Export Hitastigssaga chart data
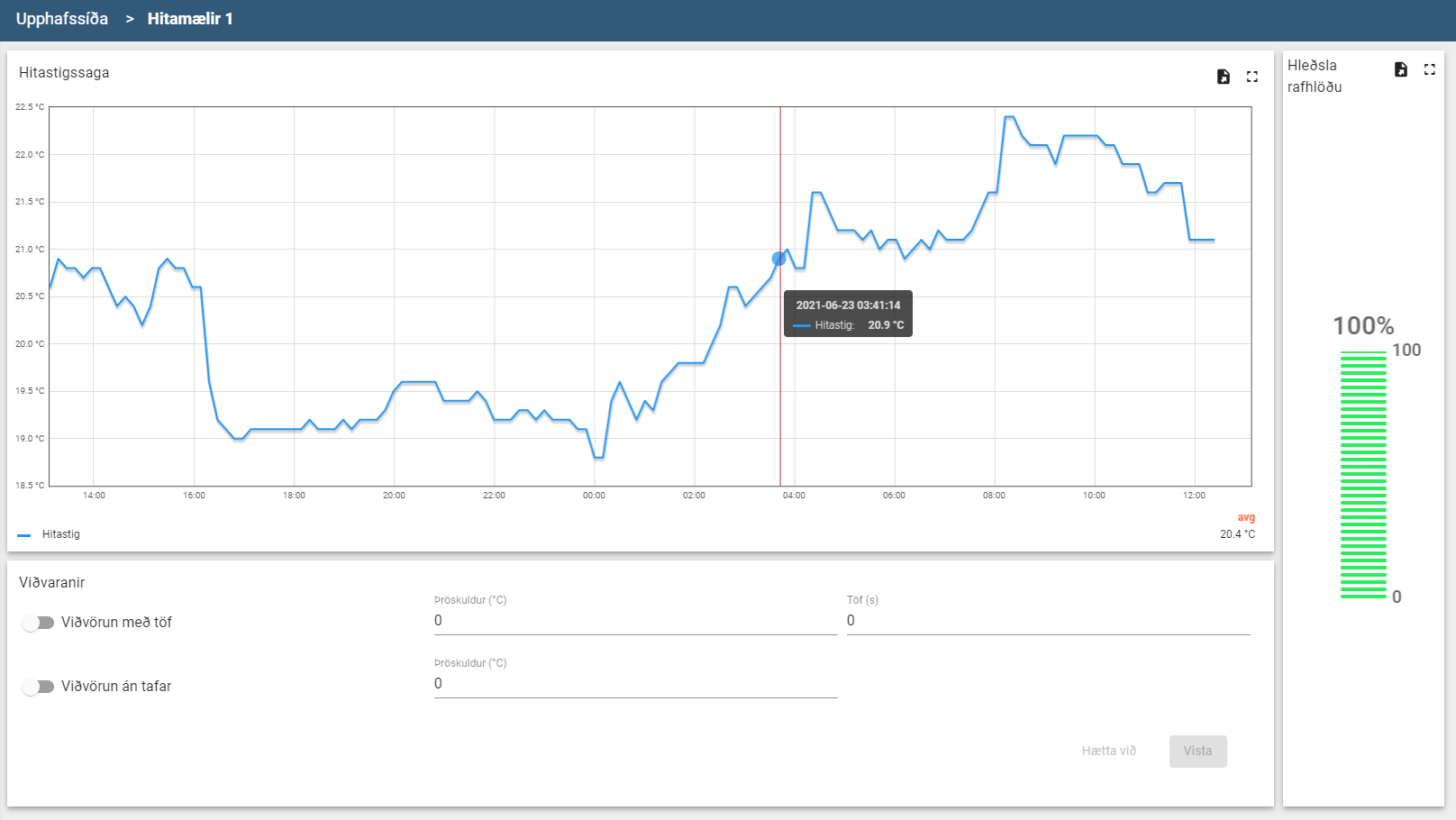The image size is (1456, 820). (1223, 77)
